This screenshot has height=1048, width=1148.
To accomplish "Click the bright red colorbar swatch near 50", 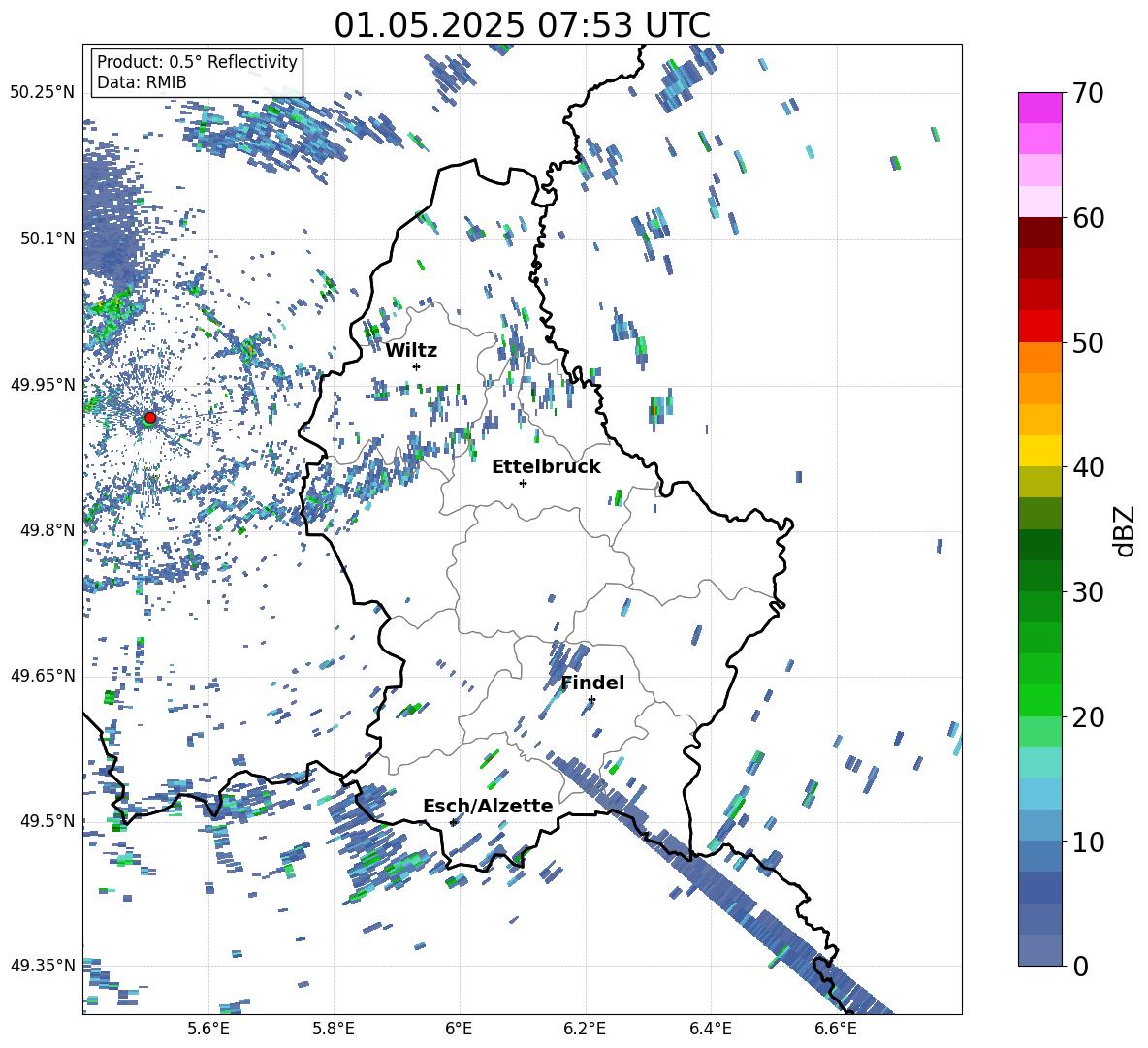I will click(x=1039, y=327).
